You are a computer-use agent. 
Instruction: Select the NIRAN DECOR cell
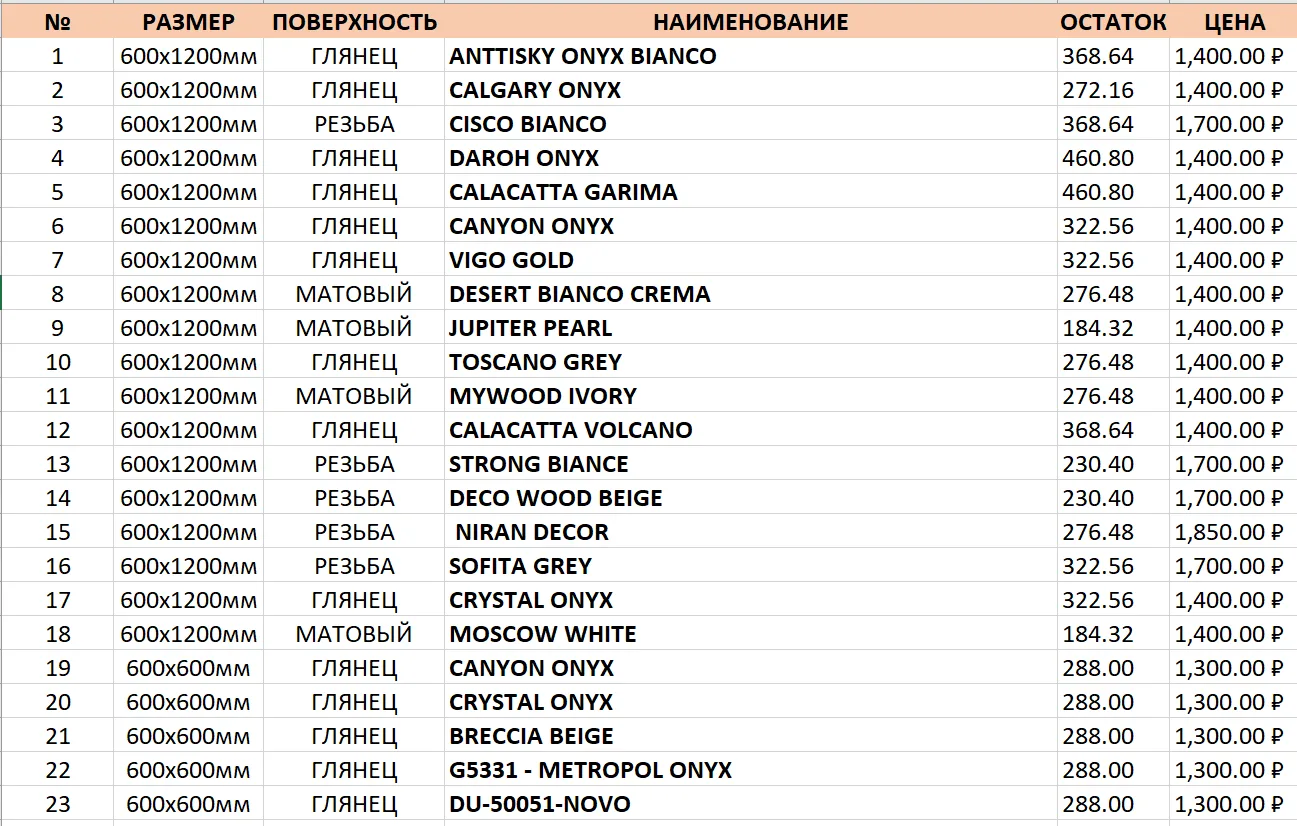click(x=750, y=532)
